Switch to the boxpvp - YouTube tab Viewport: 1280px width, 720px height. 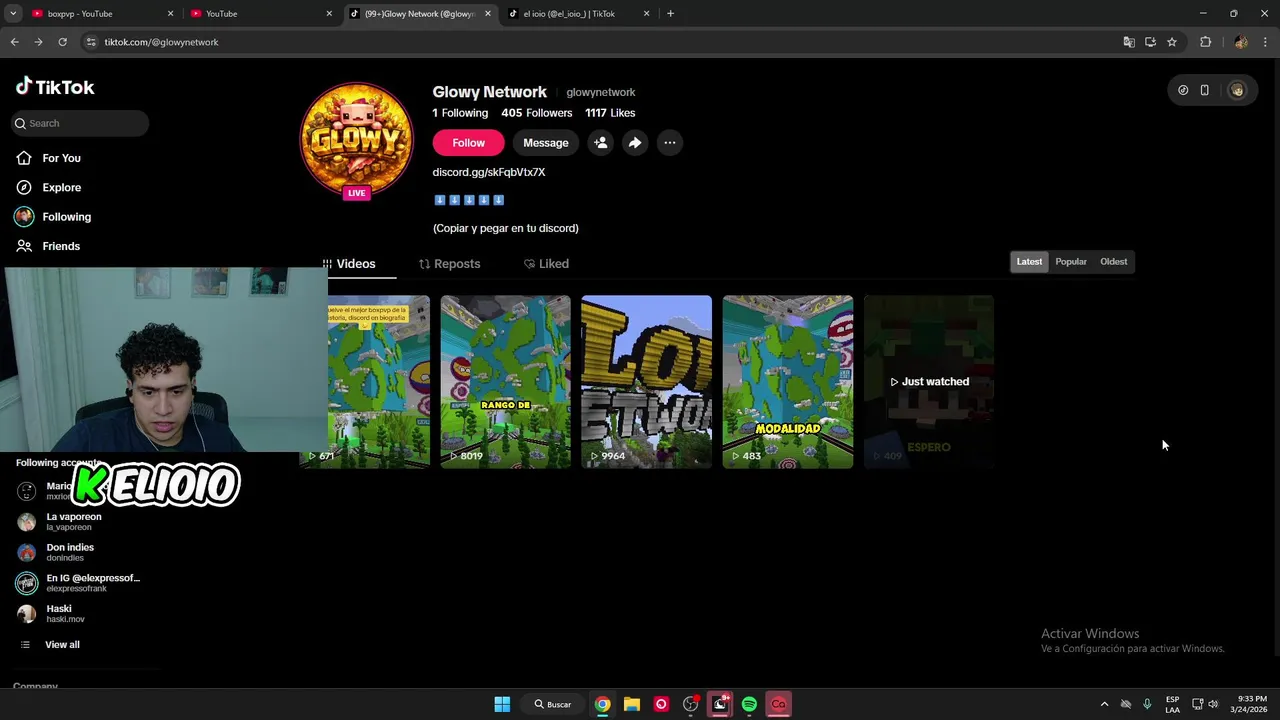coord(102,14)
